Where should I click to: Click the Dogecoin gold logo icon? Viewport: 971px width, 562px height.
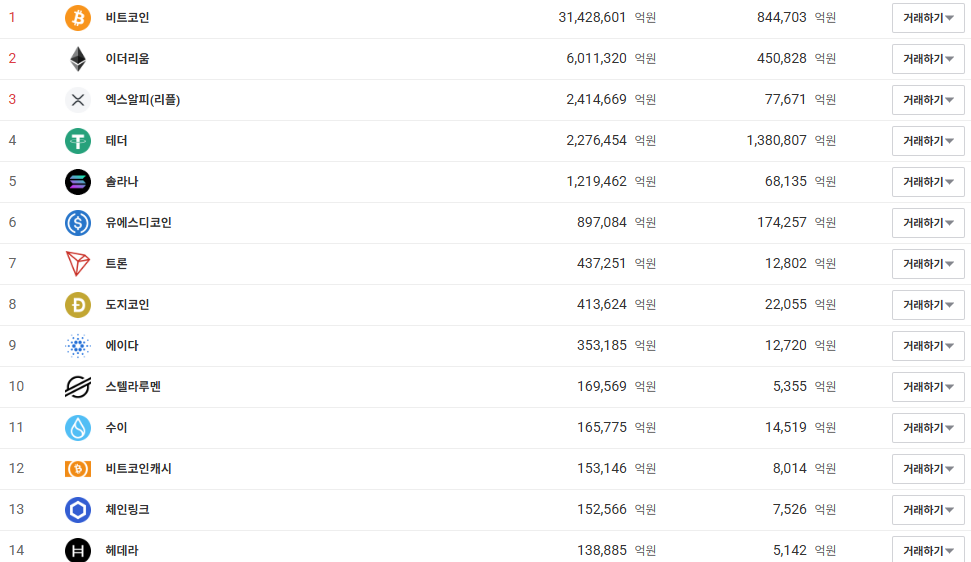[x=77, y=305]
